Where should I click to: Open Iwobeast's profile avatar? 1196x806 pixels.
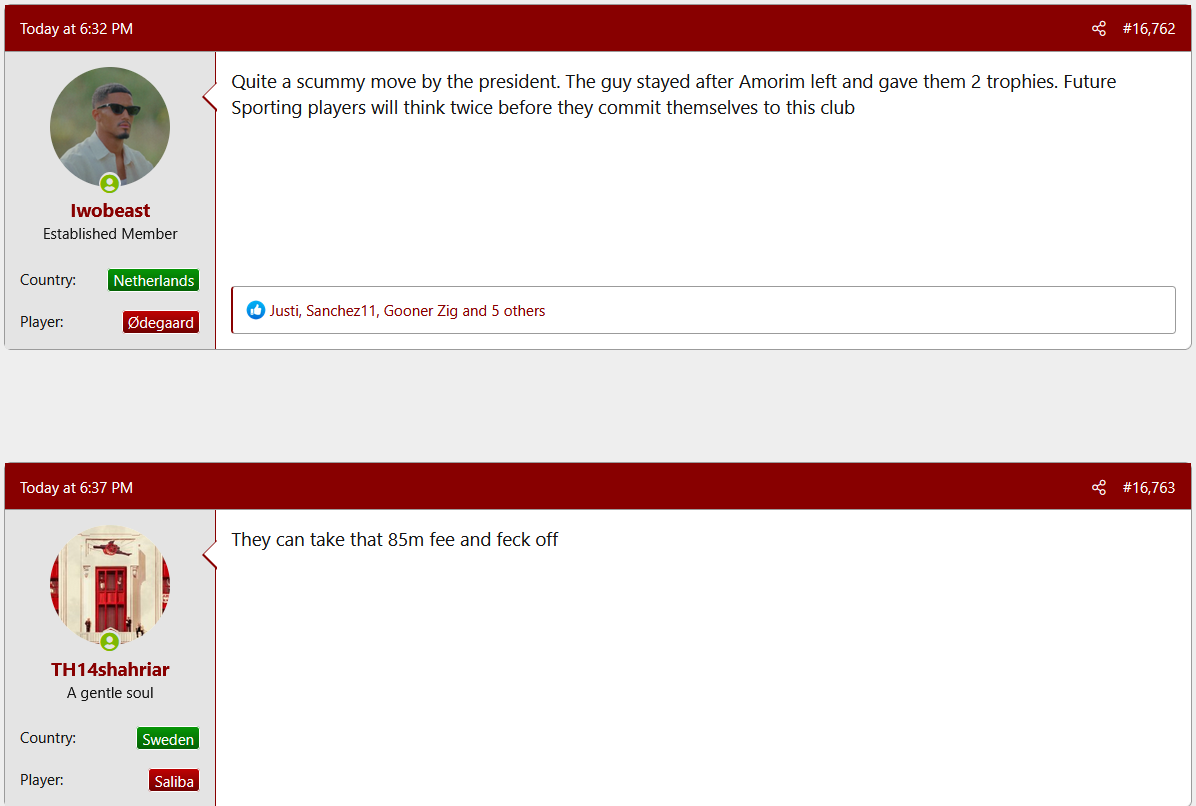(110, 127)
